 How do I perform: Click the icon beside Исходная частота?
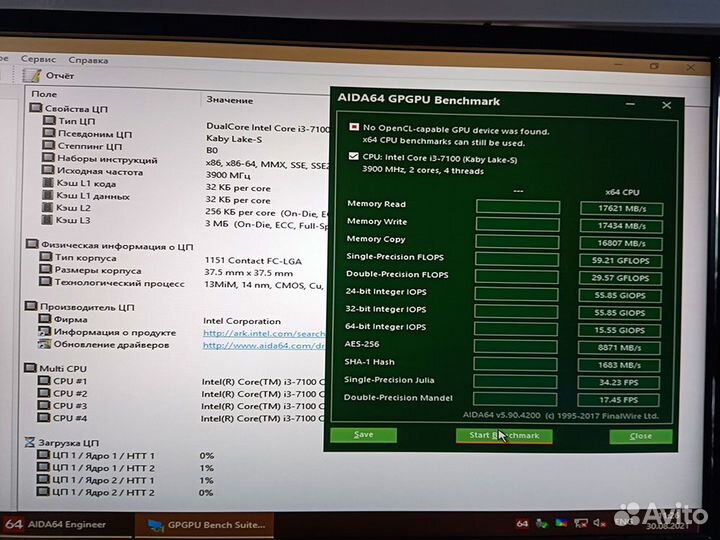pos(48,170)
